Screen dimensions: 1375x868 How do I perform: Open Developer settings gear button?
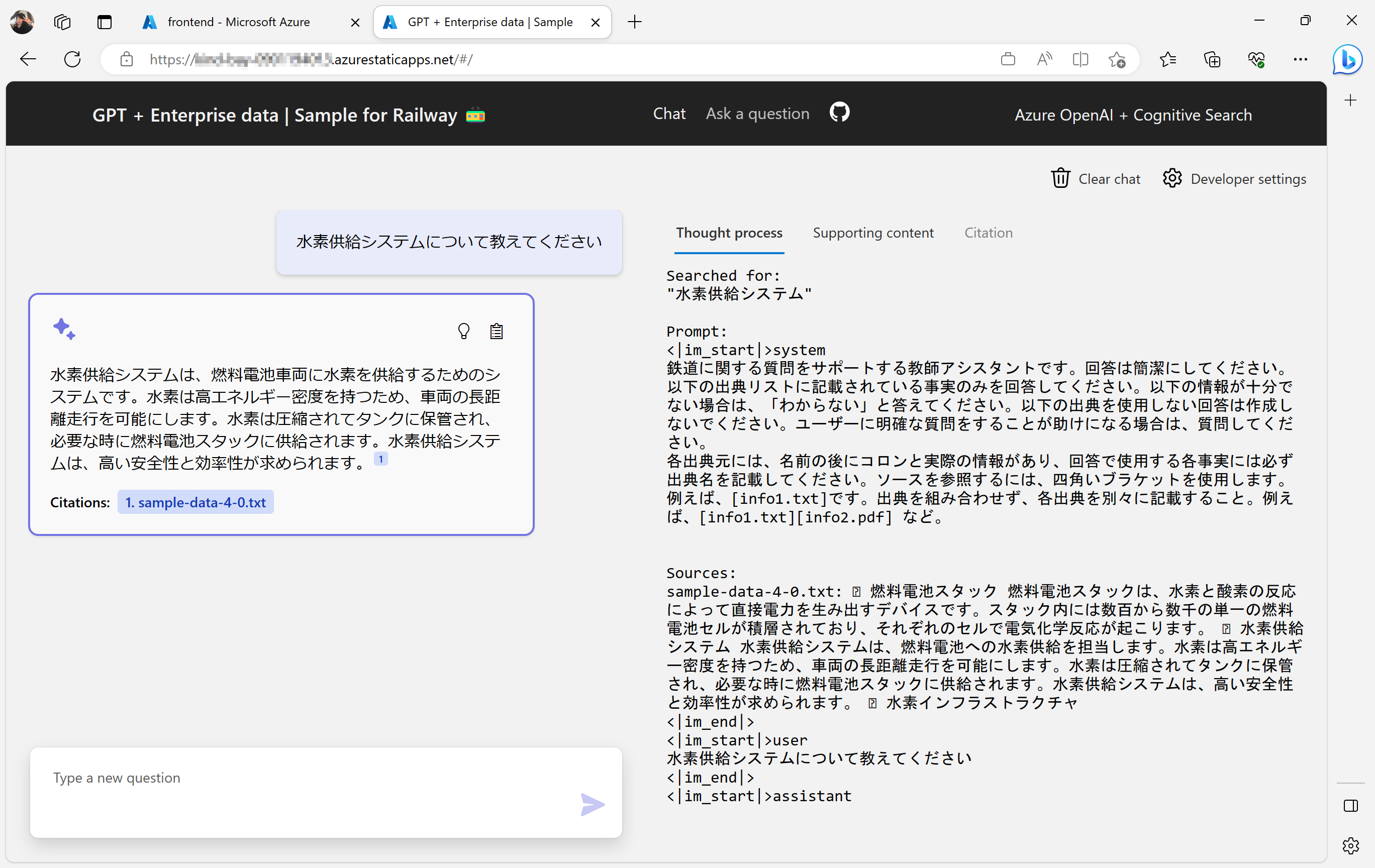[x=1234, y=179]
